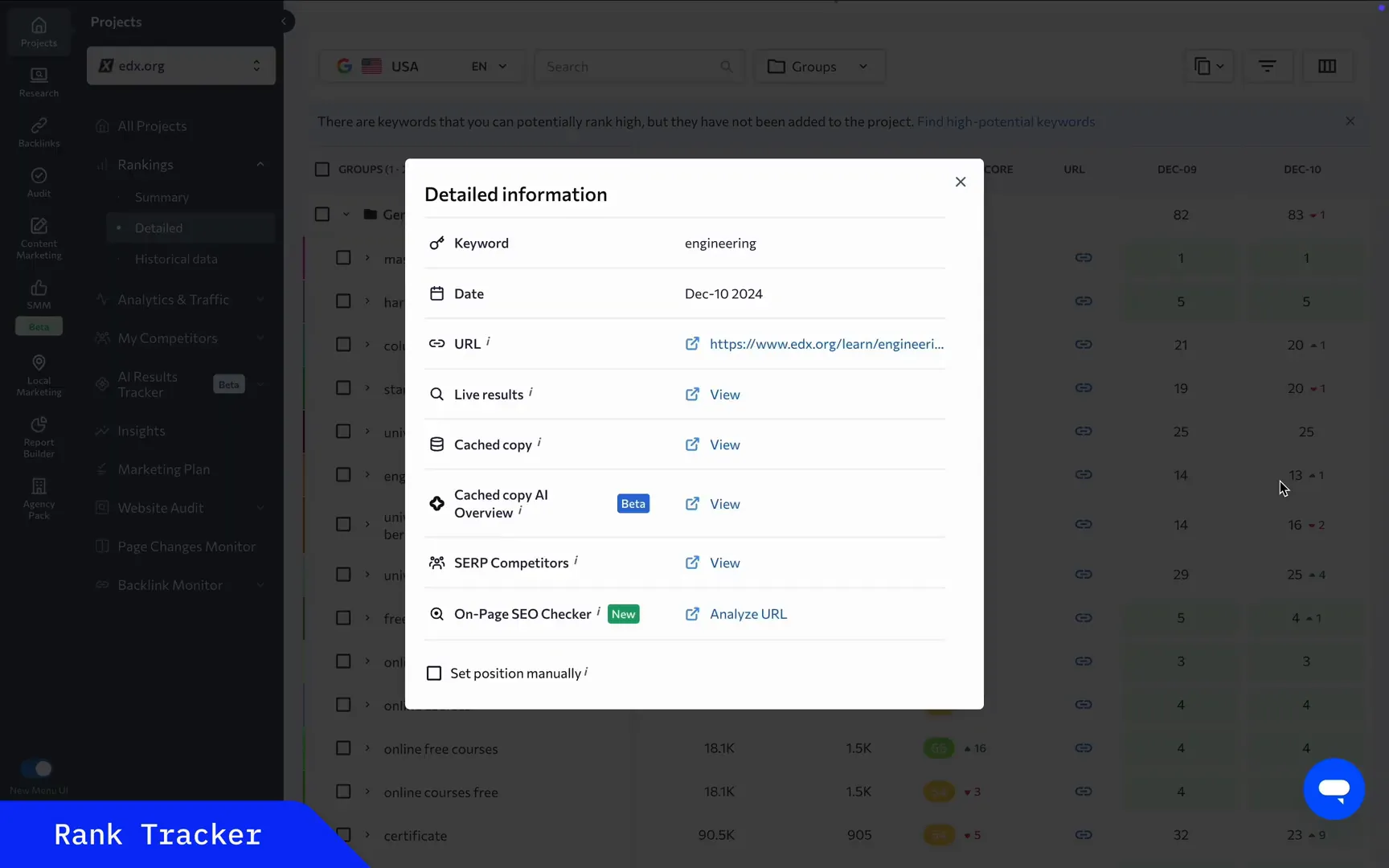Check the select-all checkbox in table header

tap(322, 169)
